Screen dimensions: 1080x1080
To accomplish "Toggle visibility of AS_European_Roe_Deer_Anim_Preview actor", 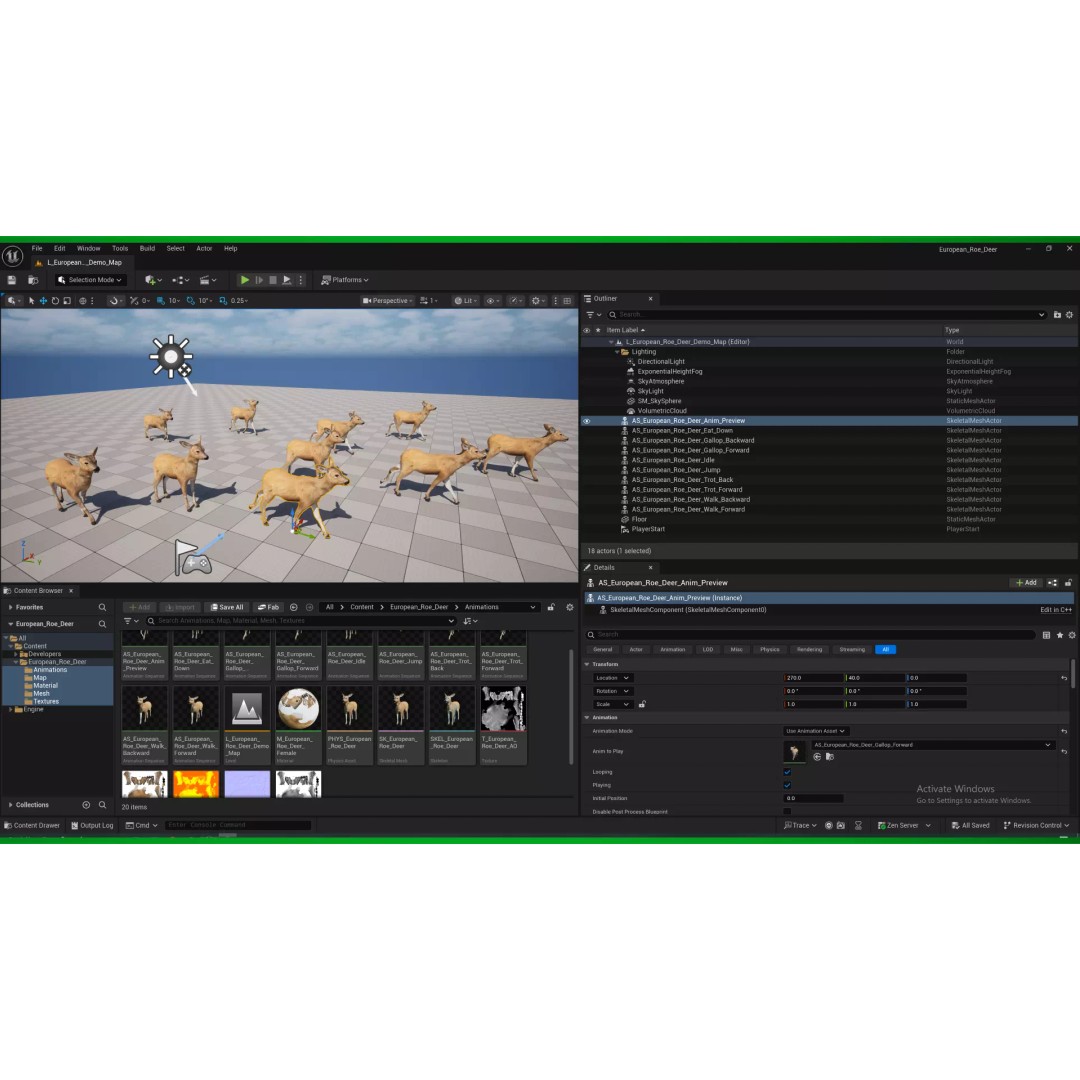I will click(x=587, y=421).
